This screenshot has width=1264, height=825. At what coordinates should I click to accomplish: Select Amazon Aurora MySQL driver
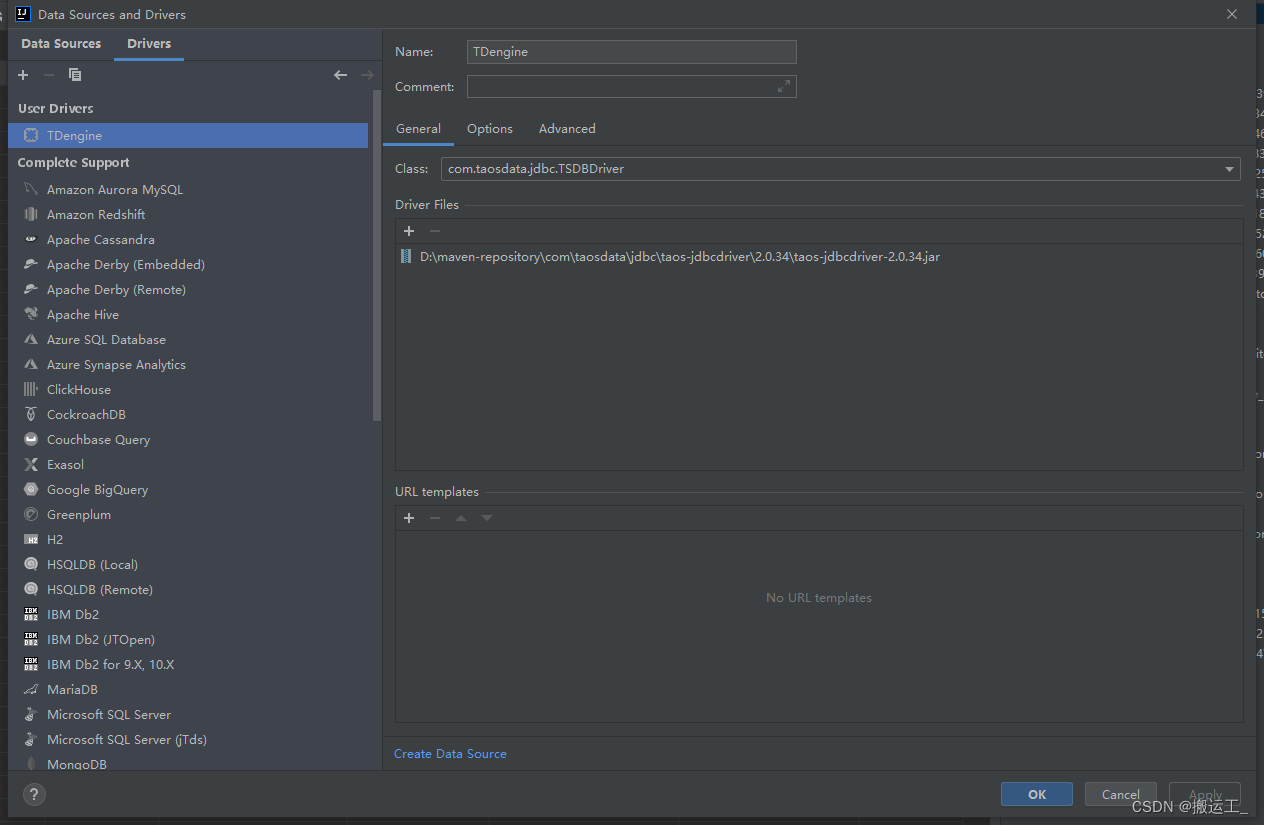coord(188,189)
